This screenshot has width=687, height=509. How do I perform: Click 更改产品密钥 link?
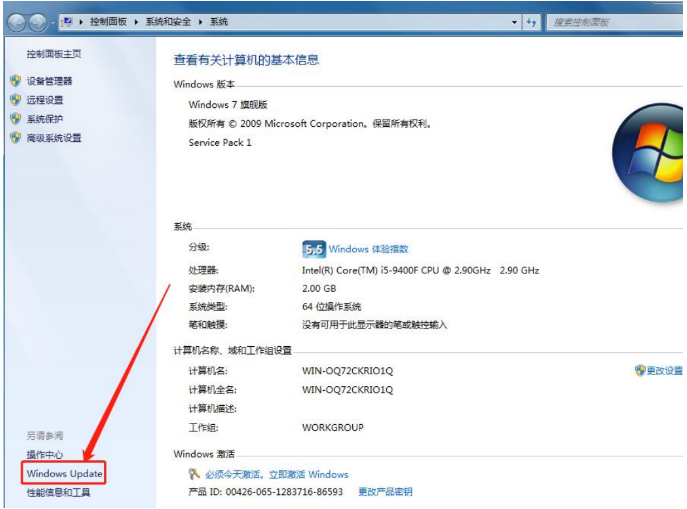(x=385, y=491)
